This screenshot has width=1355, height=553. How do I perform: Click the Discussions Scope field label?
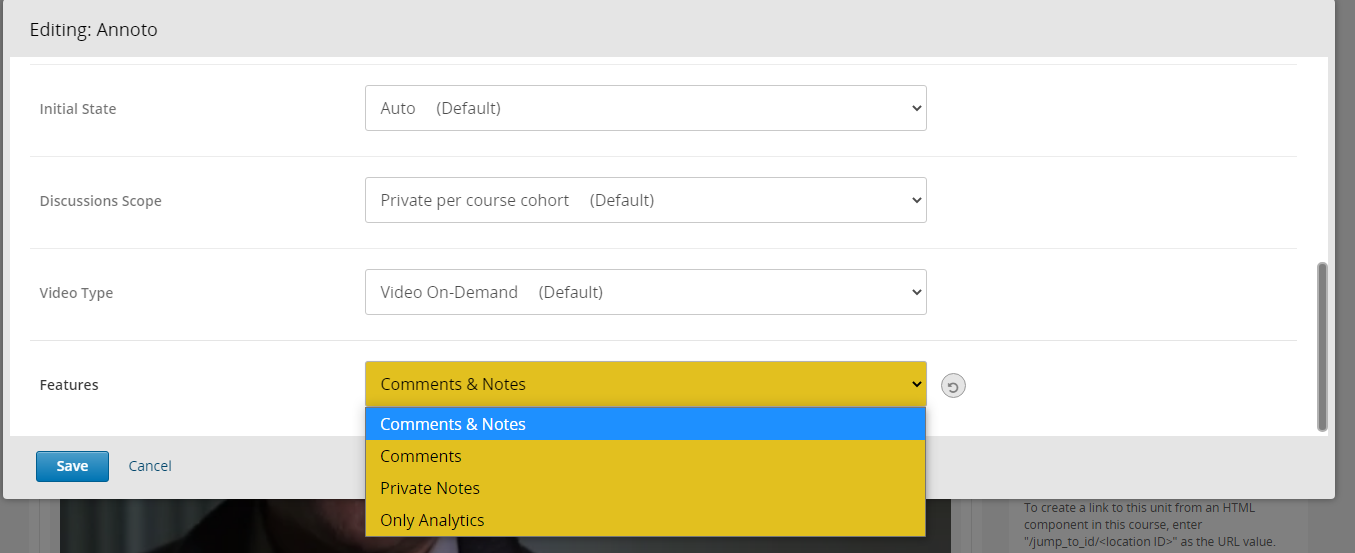click(x=100, y=201)
